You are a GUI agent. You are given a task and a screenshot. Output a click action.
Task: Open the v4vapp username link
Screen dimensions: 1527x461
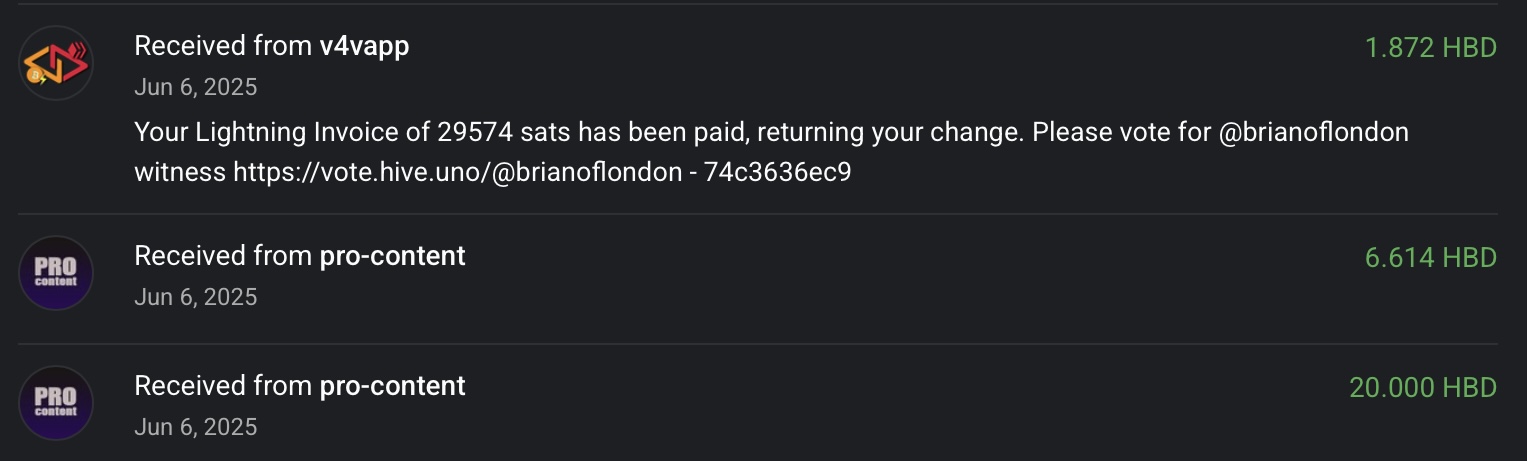point(364,46)
